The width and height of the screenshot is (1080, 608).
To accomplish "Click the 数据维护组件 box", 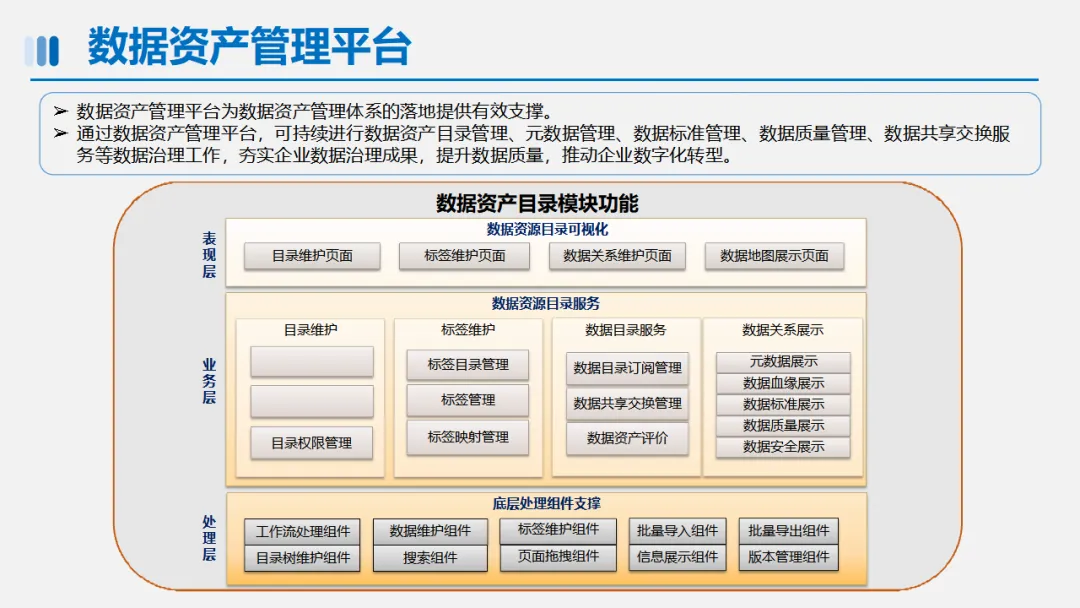I will [x=430, y=531].
